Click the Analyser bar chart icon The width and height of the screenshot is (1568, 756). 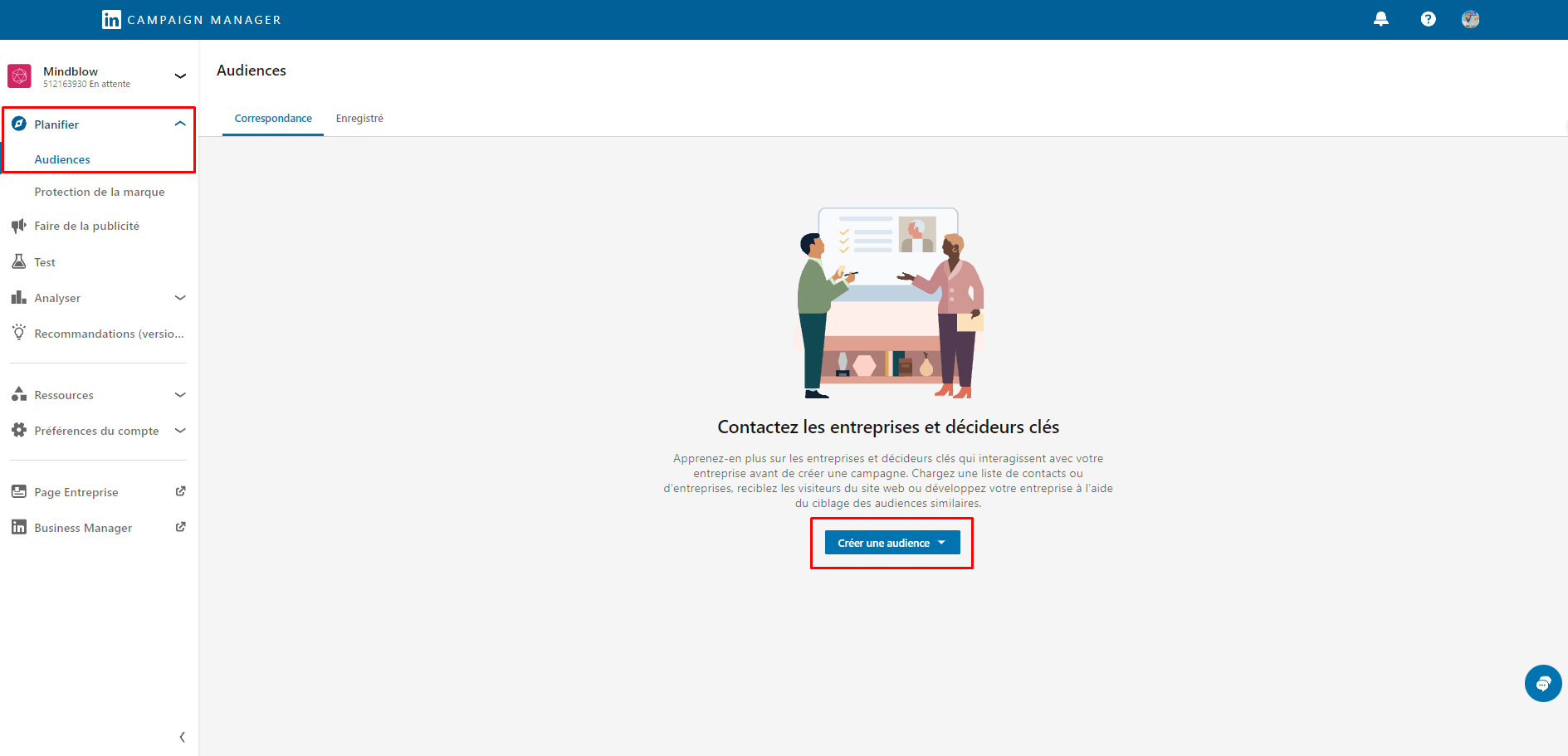(19, 297)
